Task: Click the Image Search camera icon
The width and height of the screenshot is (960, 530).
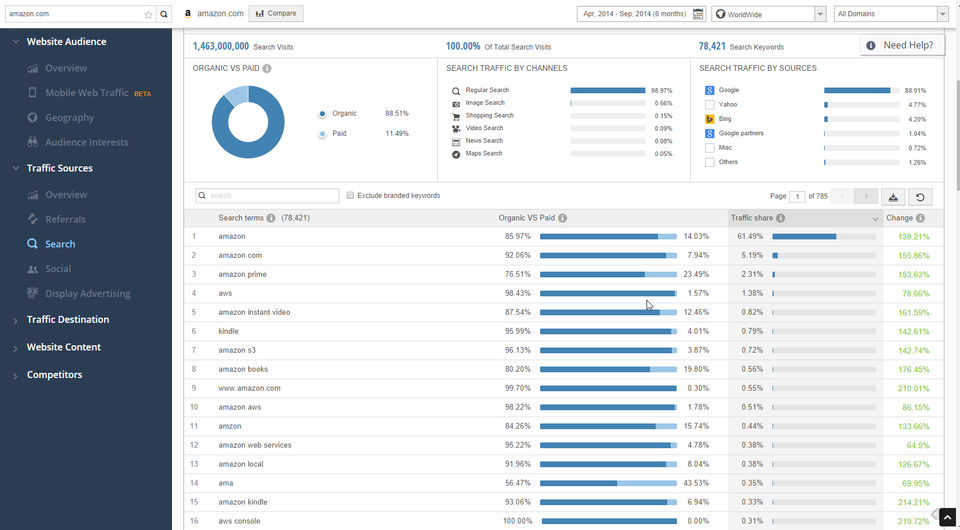Action: [x=456, y=103]
